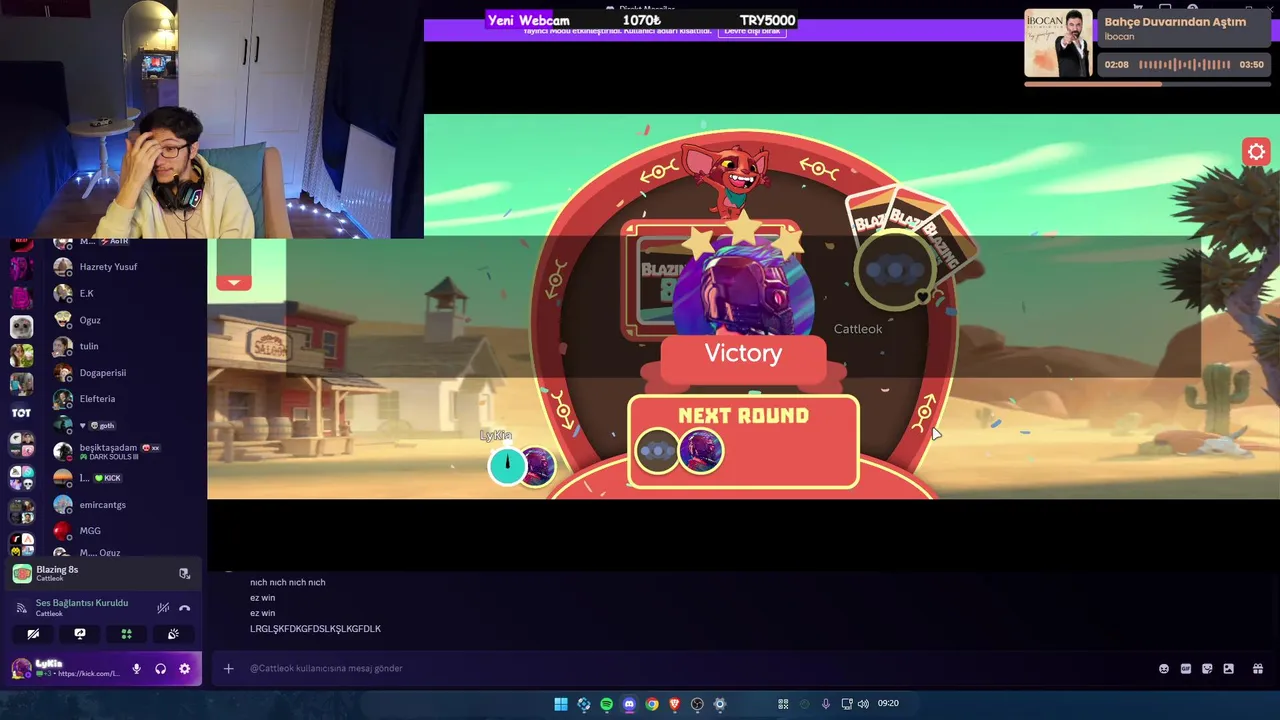Image resolution: width=1280 pixels, height=720 pixels.
Task: Open the image icon in chat bar
Action: [1228, 668]
